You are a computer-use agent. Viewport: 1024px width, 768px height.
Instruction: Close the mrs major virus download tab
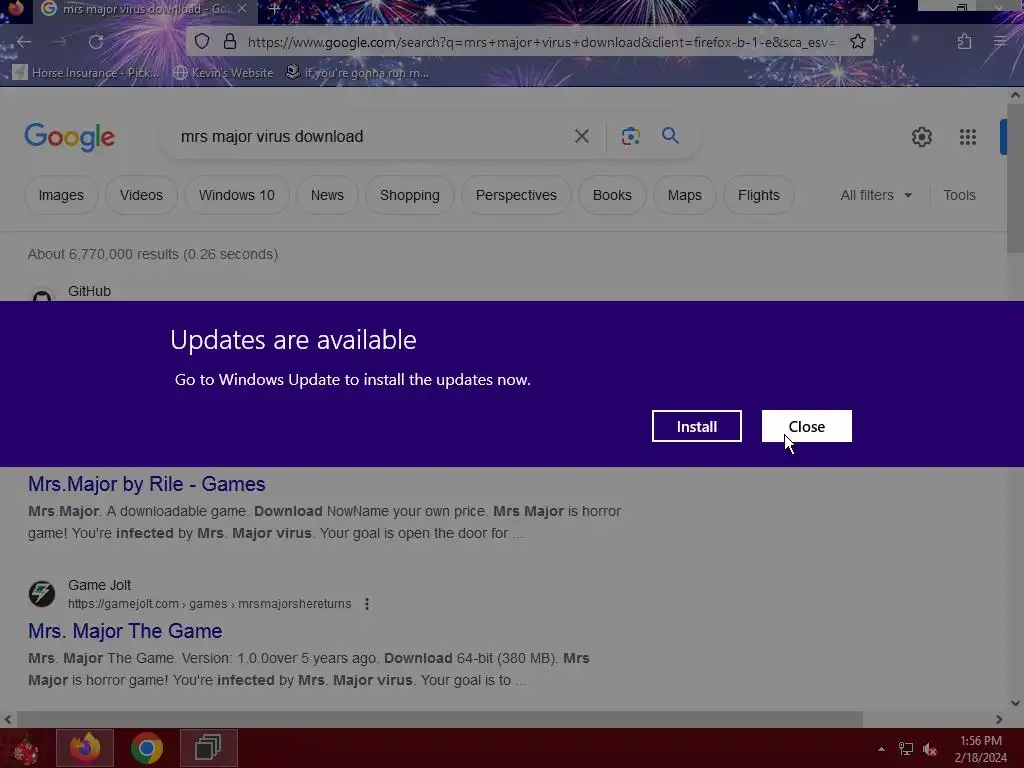pyautogui.click(x=242, y=9)
